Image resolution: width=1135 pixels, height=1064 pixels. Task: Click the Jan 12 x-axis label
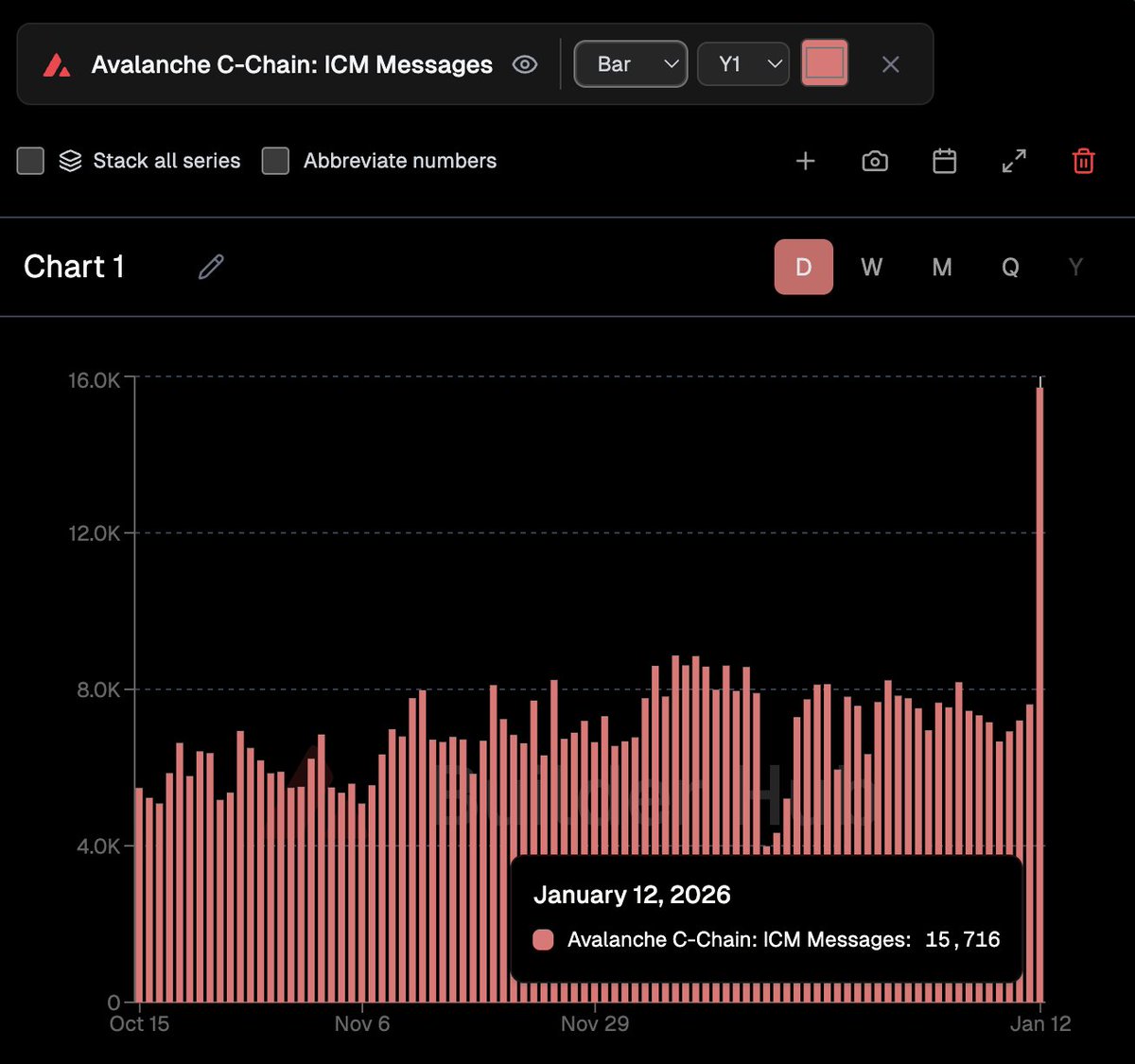point(1040,1023)
